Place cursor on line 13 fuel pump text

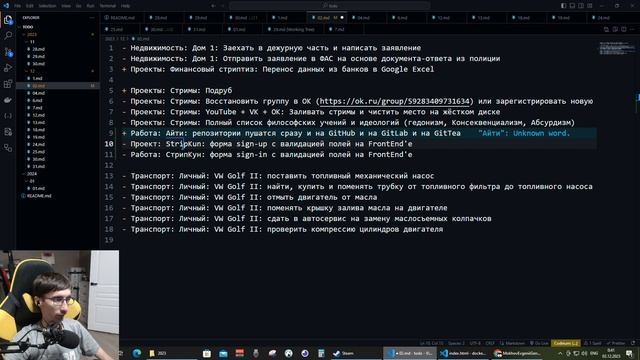point(352,176)
